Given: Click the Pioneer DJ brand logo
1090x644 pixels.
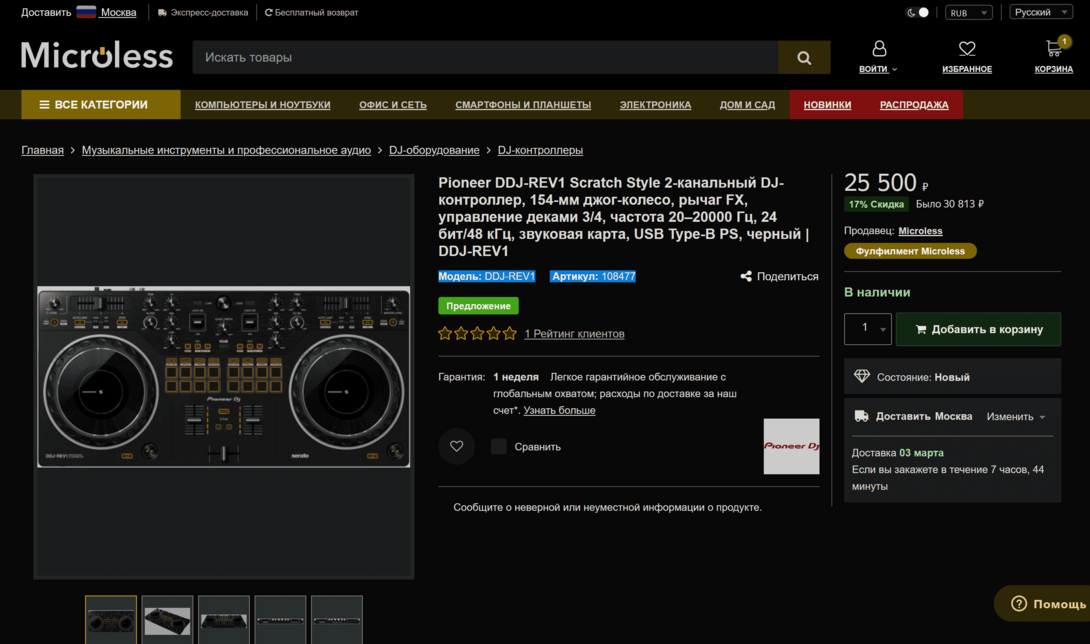Looking at the screenshot, I should click(791, 446).
